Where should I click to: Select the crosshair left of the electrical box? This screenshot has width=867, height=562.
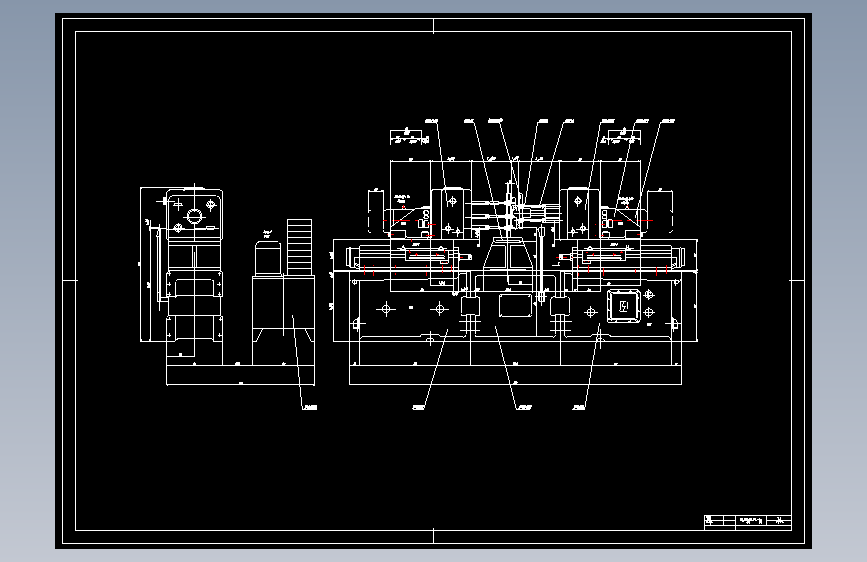pyautogui.click(x=591, y=313)
